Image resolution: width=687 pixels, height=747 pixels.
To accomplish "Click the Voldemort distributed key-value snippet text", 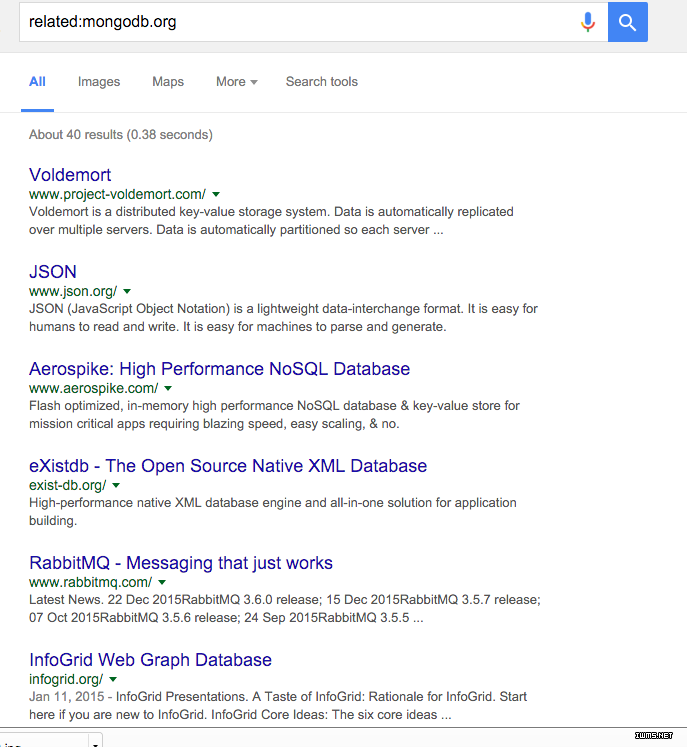I will pyautogui.click(x=271, y=221).
